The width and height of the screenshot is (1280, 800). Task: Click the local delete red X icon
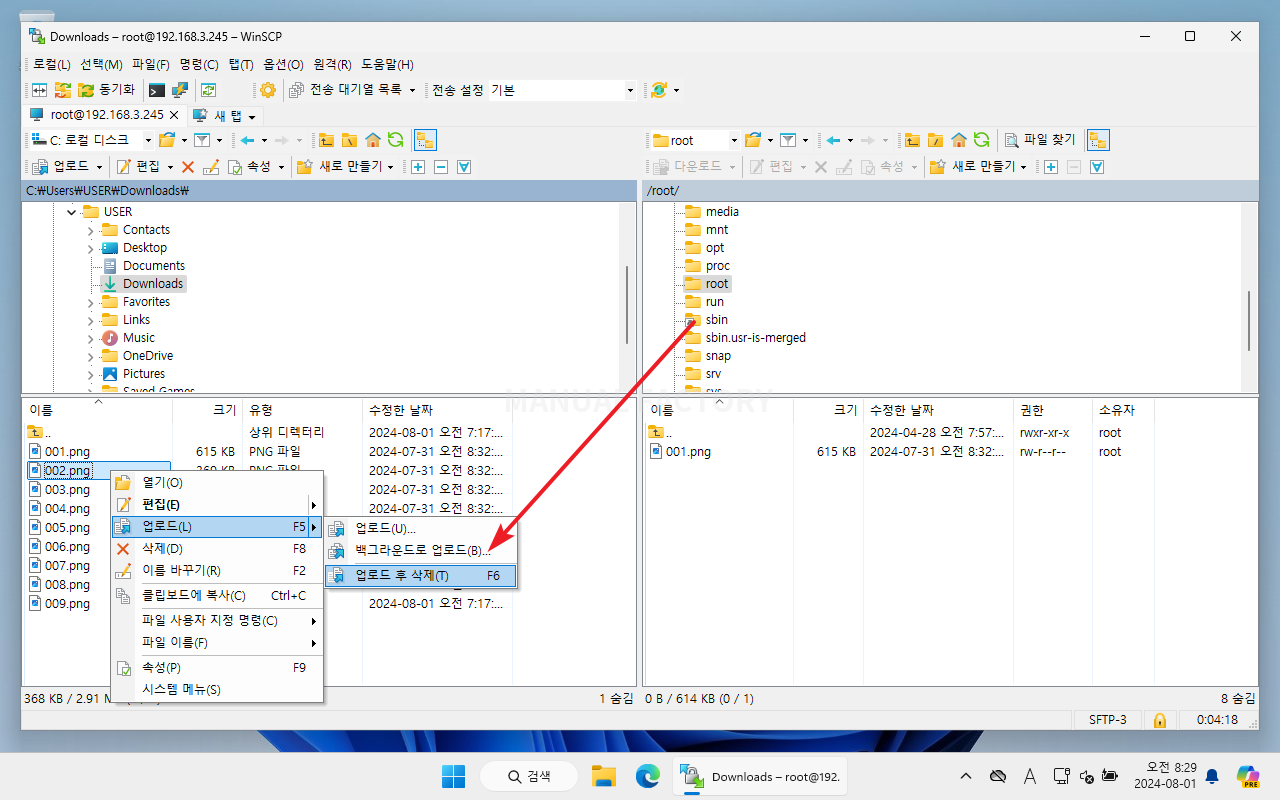click(187, 166)
